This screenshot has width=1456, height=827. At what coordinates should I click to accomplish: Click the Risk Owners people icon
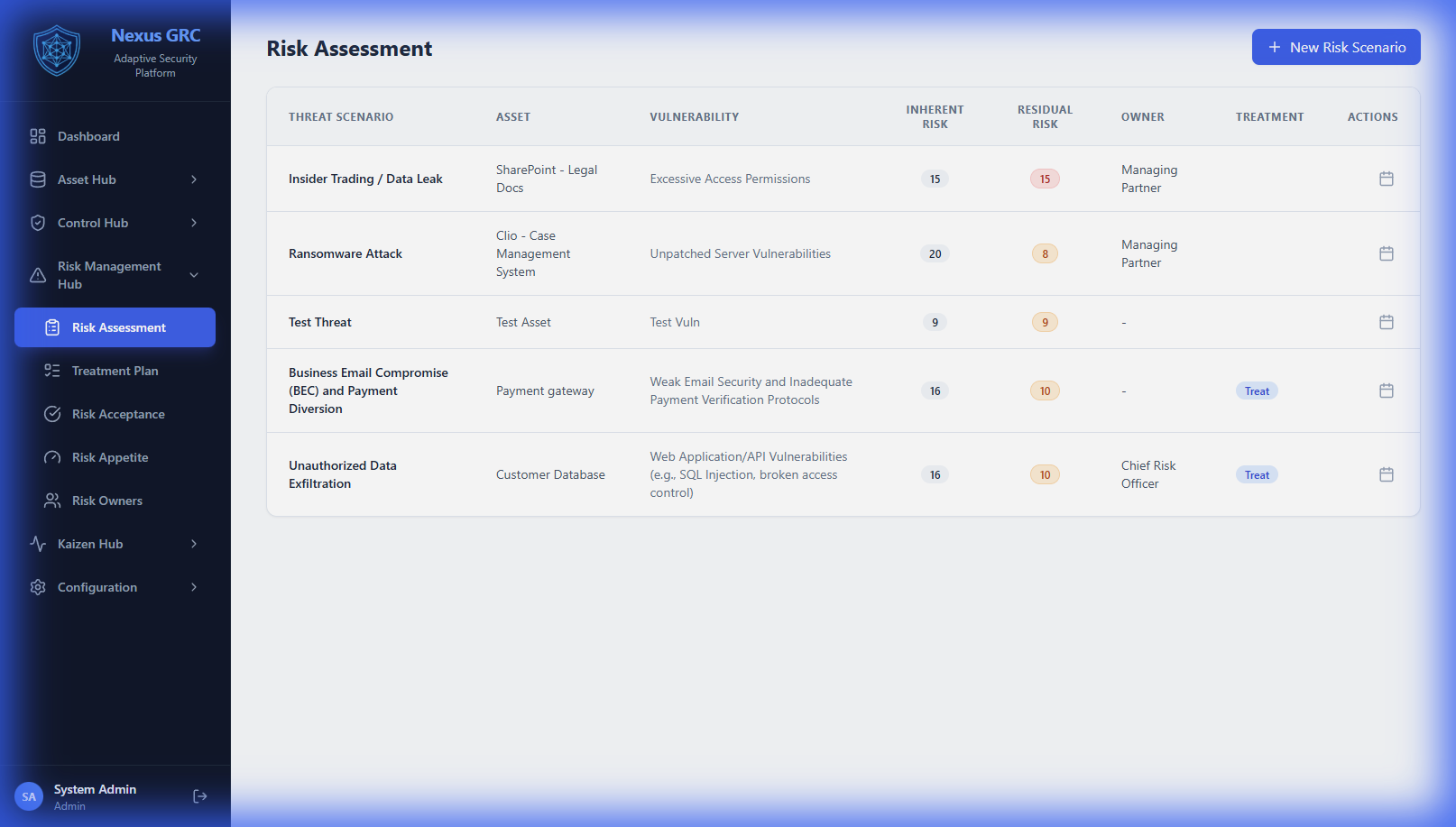click(53, 501)
